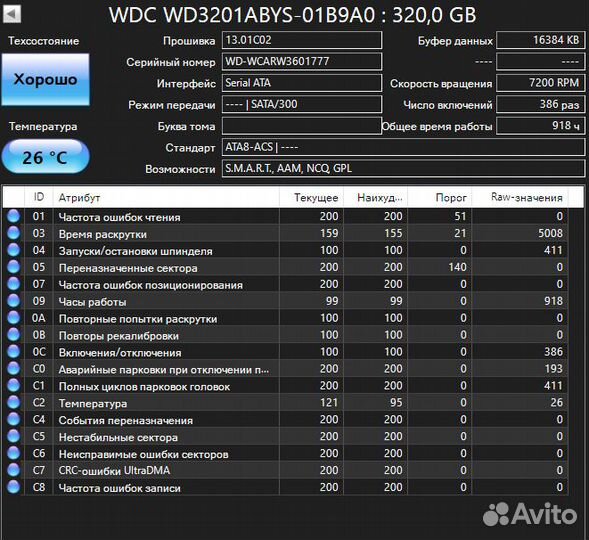Select the Время раскрутки attribute text
Image resolution: width=589 pixels, height=540 pixels.
(x=103, y=234)
